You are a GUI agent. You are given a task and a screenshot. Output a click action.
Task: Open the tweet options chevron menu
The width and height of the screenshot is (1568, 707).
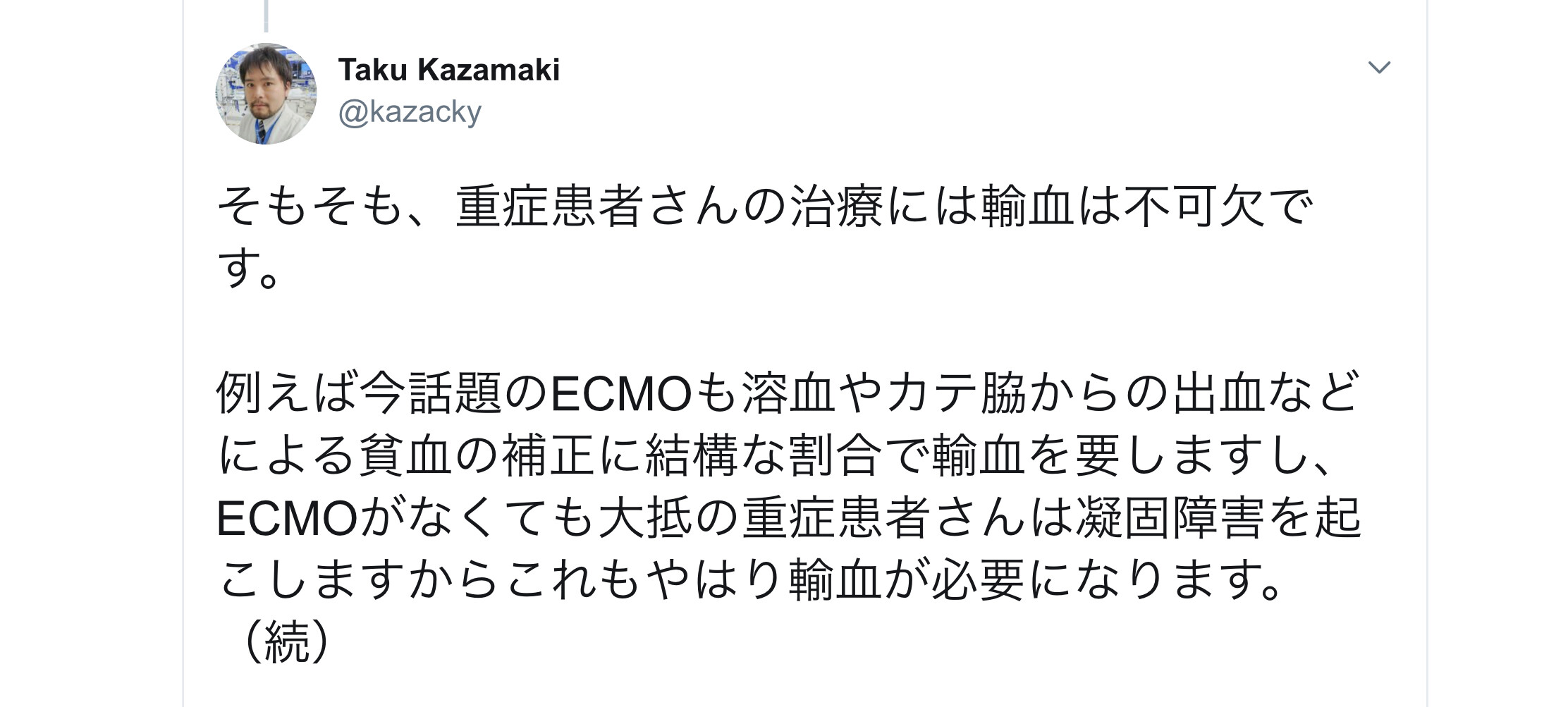1379,68
